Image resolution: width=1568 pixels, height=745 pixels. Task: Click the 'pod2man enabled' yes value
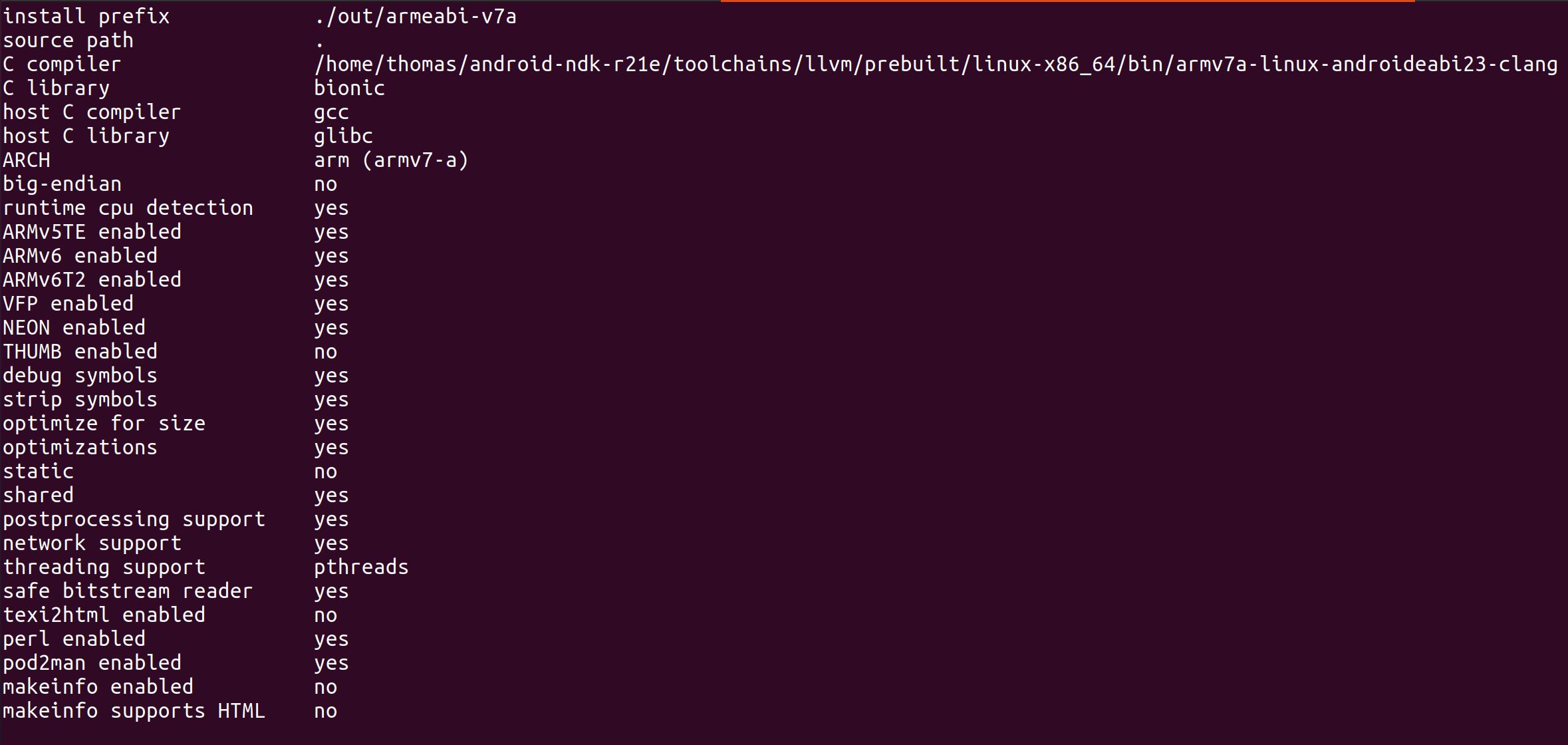tap(331, 663)
